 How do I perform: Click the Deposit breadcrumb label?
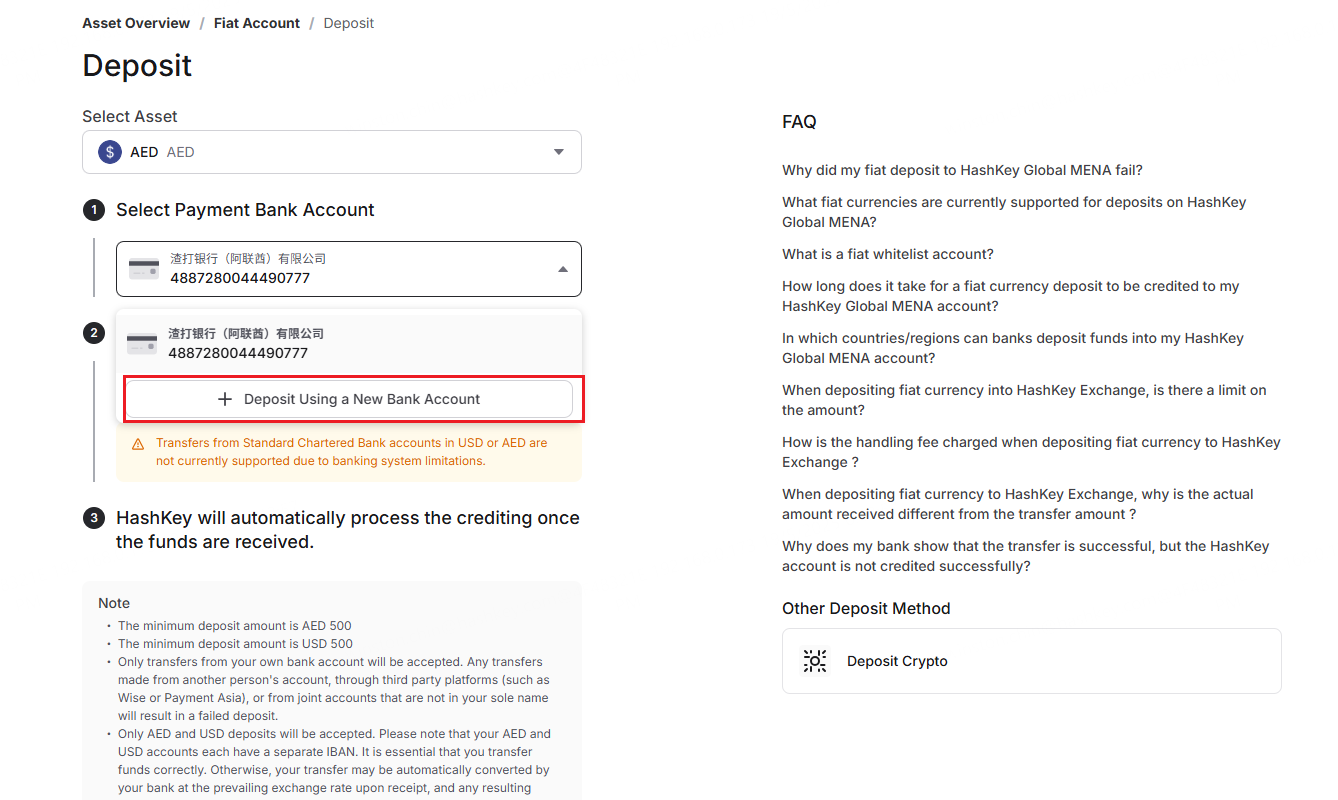(348, 22)
